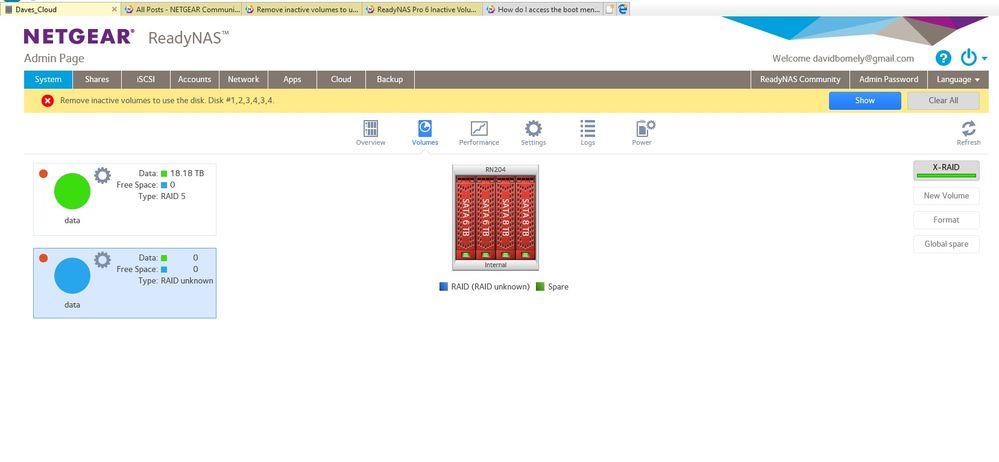Select the blue data volume circle
This screenshot has width=999, height=462.
tap(72, 275)
